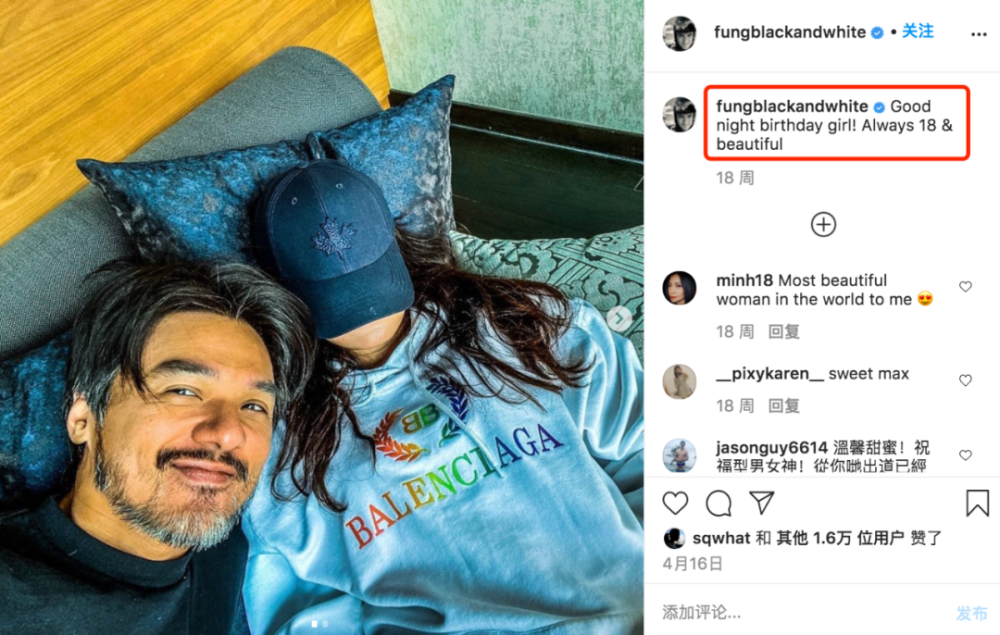The width and height of the screenshot is (1000, 635).
Task: Open the three-dot more options menu
Action: [x=979, y=34]
